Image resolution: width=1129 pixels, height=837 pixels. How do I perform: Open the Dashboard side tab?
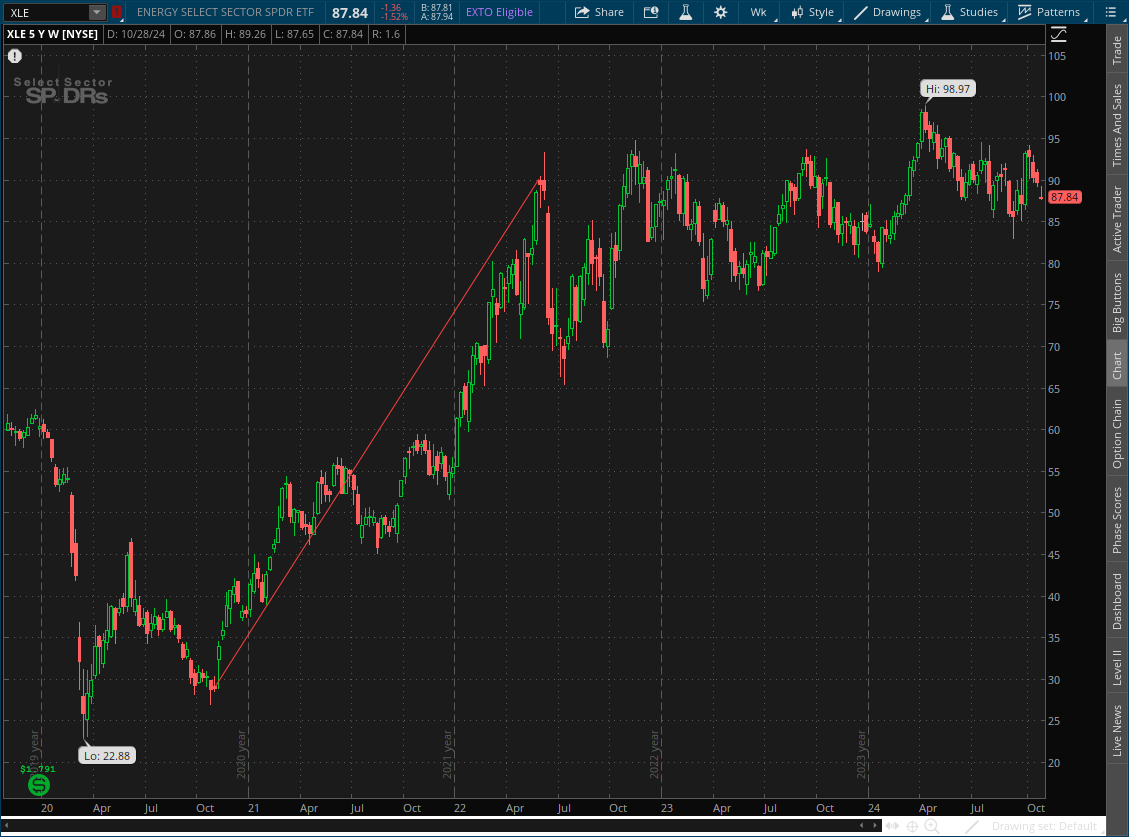[1117, 601]
